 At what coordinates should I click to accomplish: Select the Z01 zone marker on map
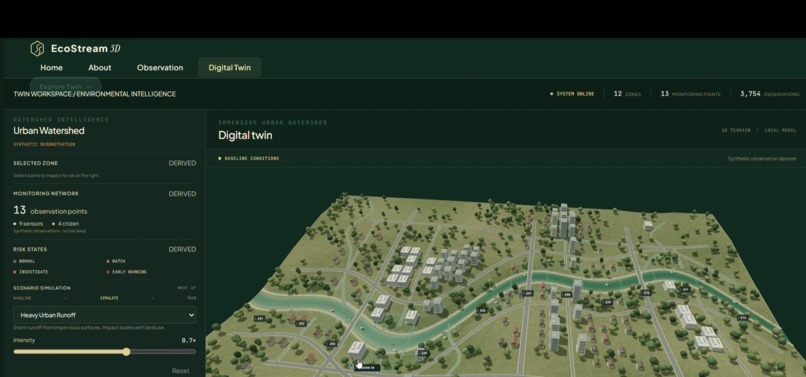[x=260, y=319]
